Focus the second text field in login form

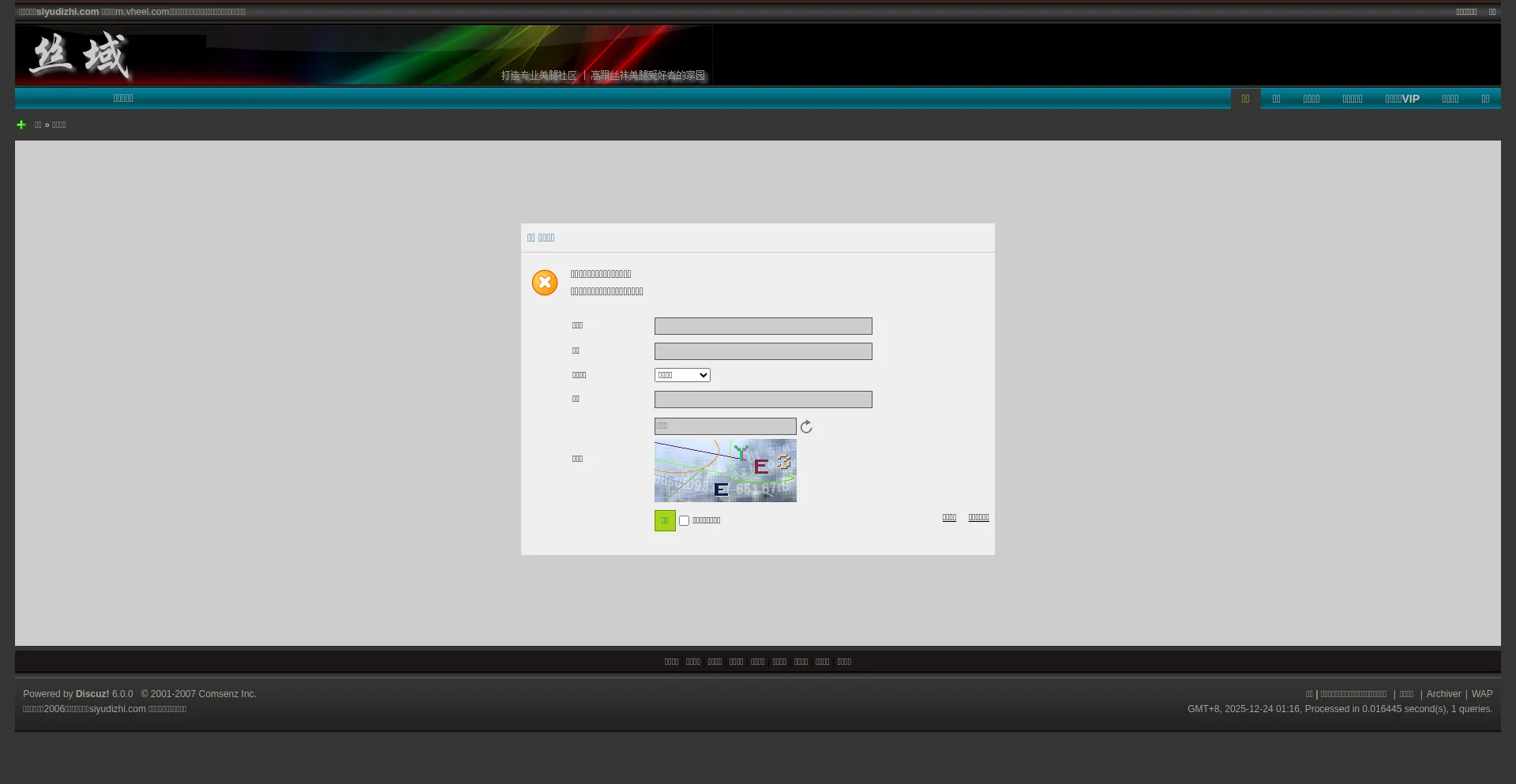763,351
